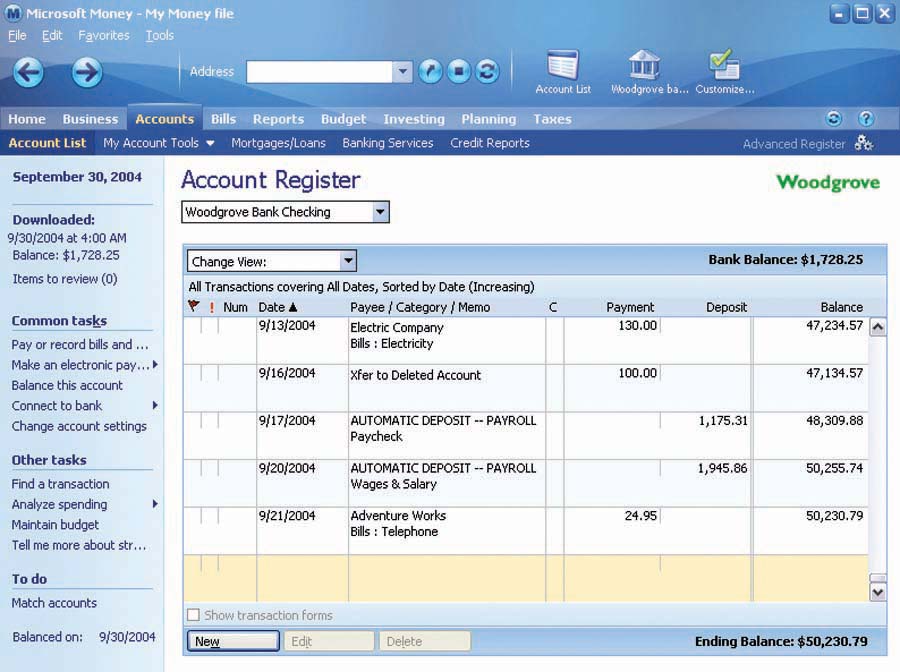900x672 pixels.
Task: Expand Make an electronic pay… submenu arrow
Action: (155, 364)
